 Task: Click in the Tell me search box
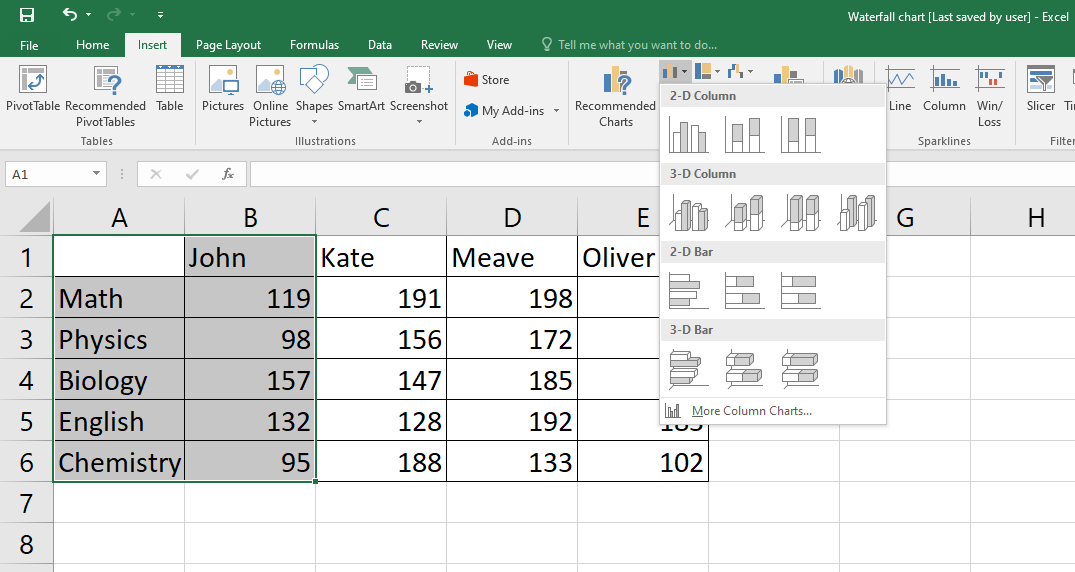[637, 45]
